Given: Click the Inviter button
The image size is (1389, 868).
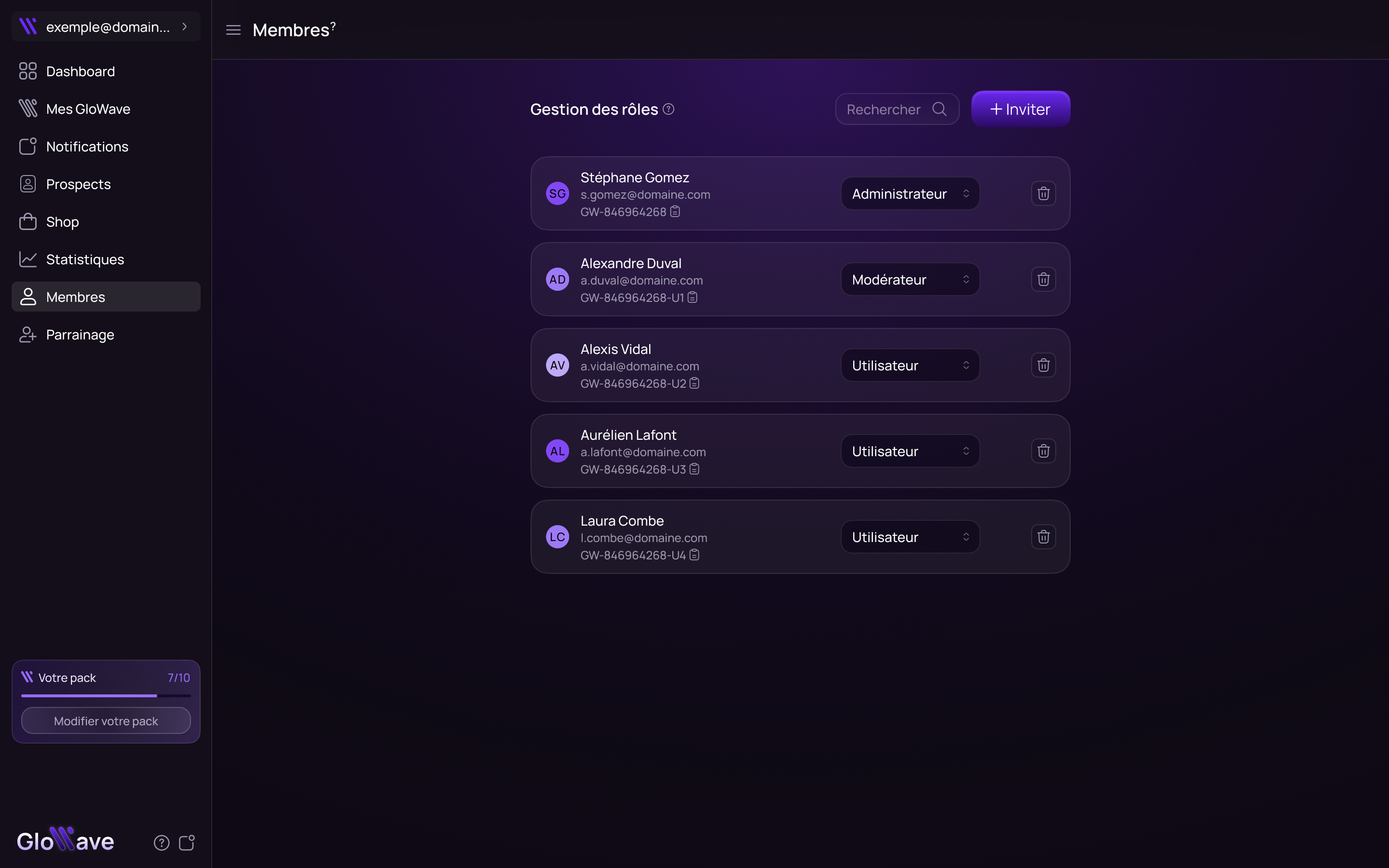Looking at the screenshot, I should click(1020, 109).
